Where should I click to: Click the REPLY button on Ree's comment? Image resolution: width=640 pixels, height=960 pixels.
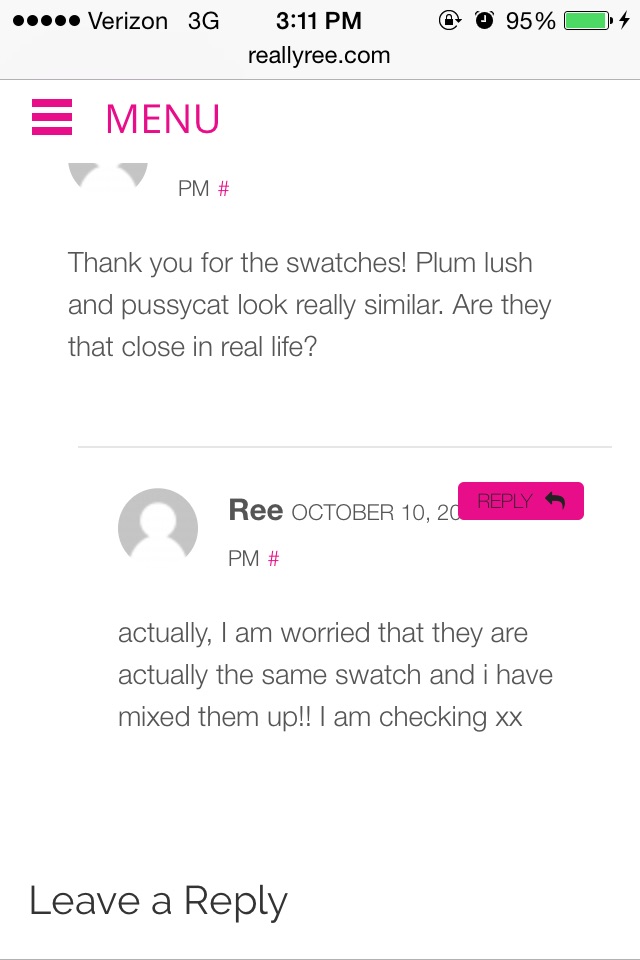click(x=521, y=501)
